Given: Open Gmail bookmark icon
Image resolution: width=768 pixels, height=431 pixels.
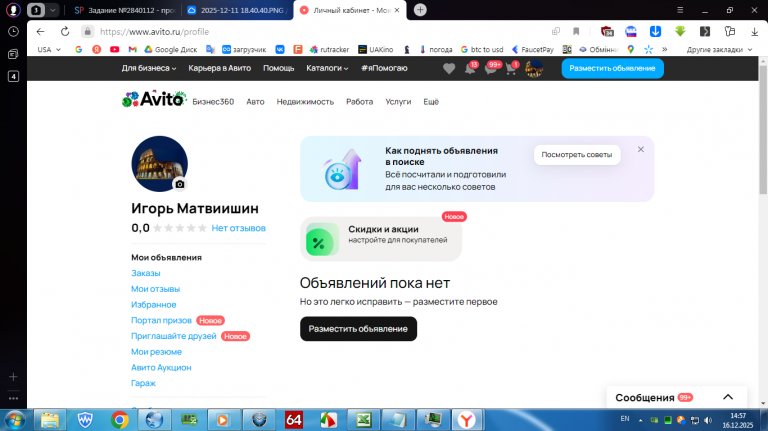Looking at the screenshot, I should (132, 49).
